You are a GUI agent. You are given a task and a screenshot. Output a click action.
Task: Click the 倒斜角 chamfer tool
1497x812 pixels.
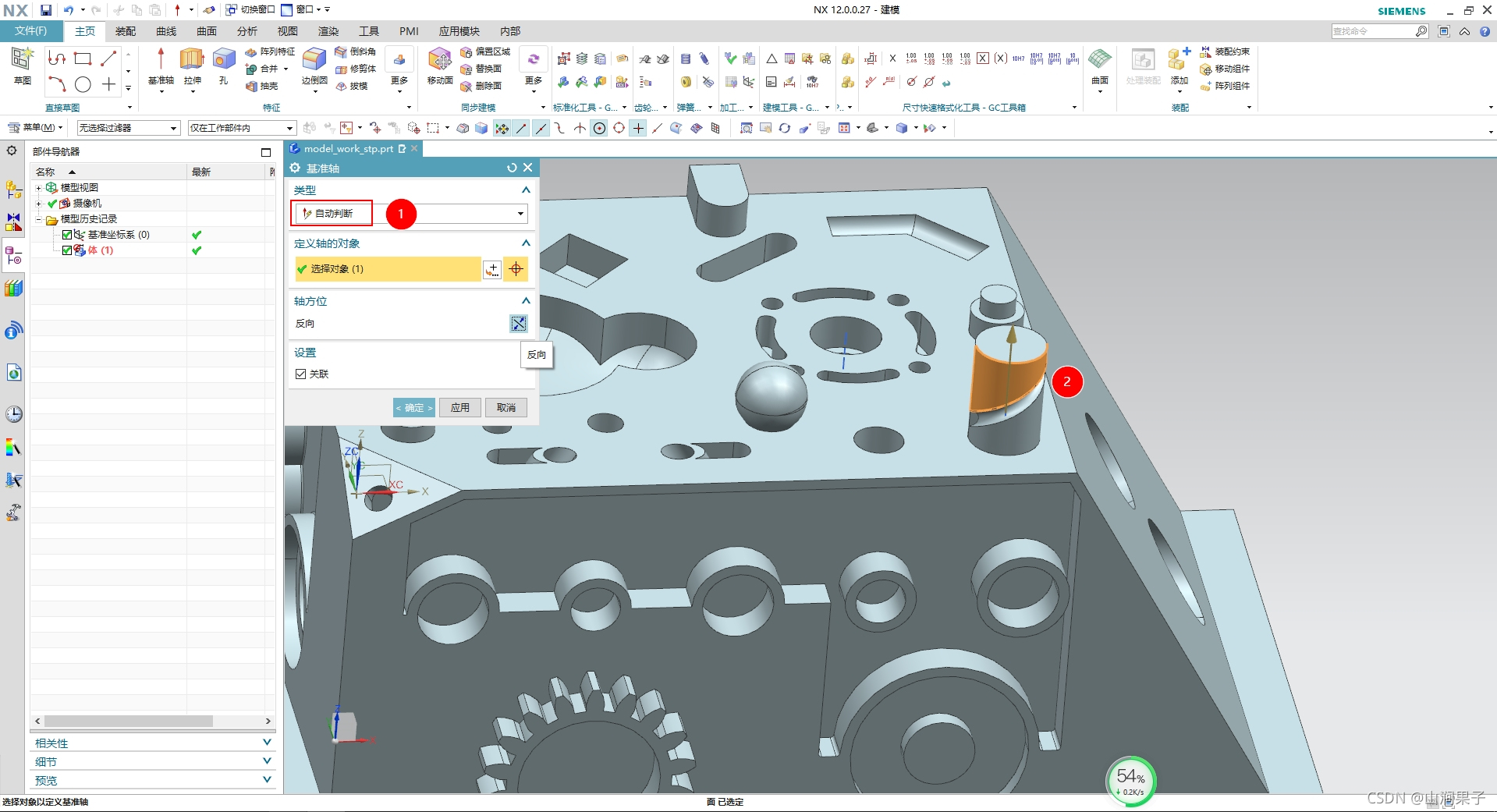[x=356, y=51]
